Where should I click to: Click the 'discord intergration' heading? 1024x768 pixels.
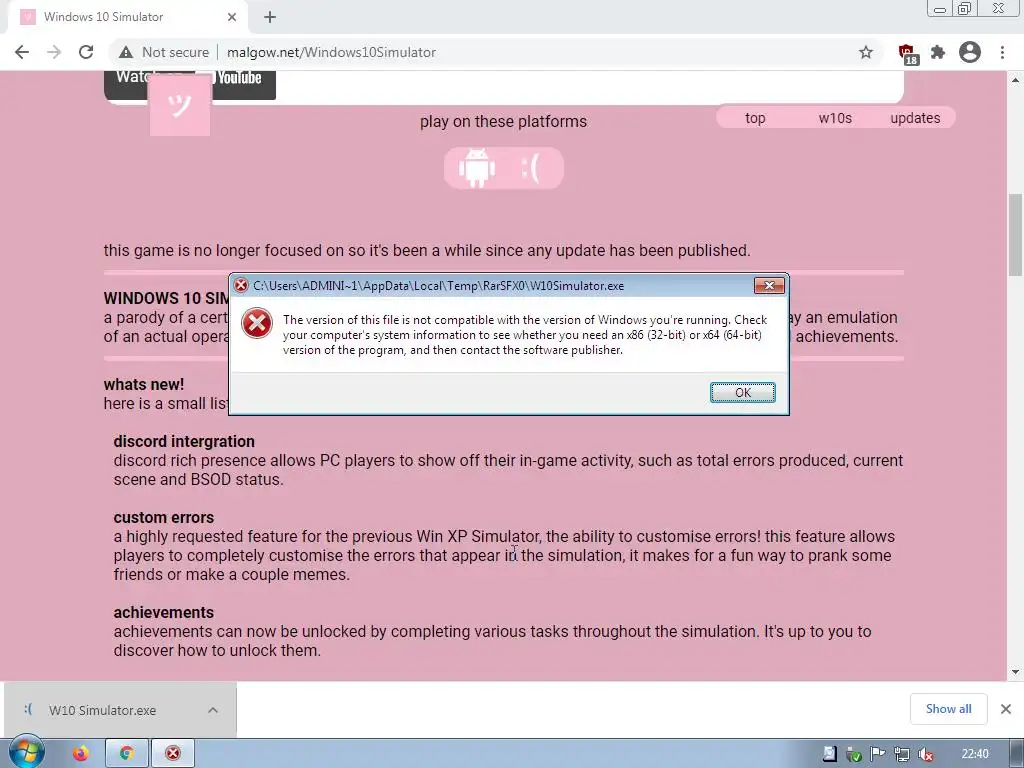pyautogui.click(x=184, y=441)
